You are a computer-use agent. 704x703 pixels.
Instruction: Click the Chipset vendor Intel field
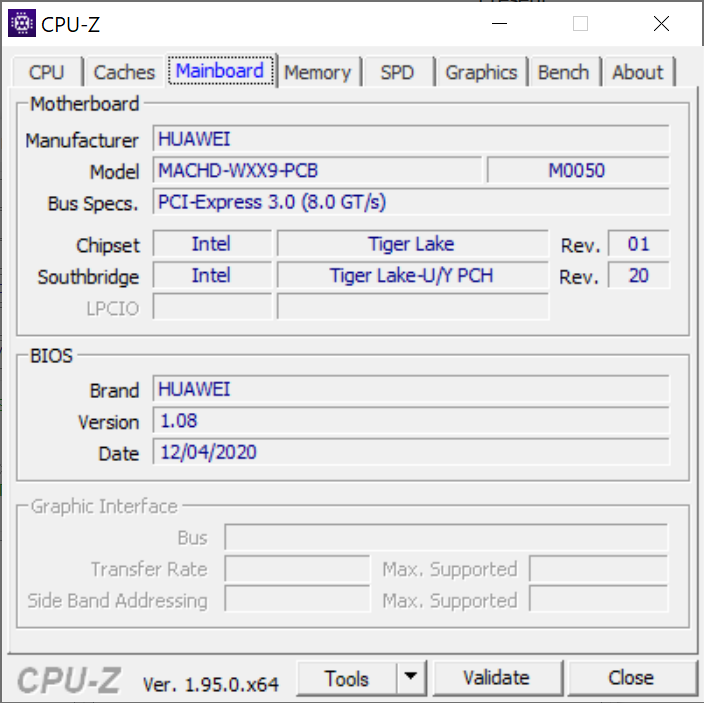point(212,244)
